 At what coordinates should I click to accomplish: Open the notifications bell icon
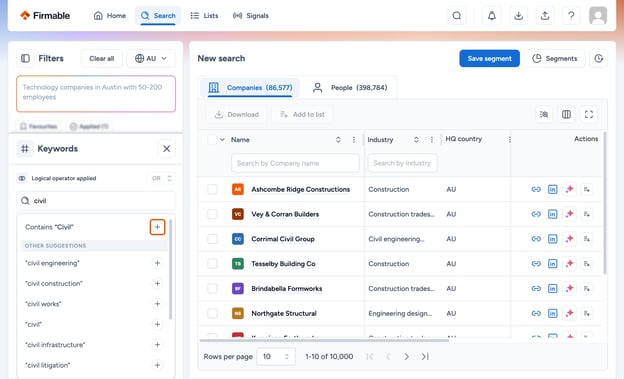click(x=492, y=16)
